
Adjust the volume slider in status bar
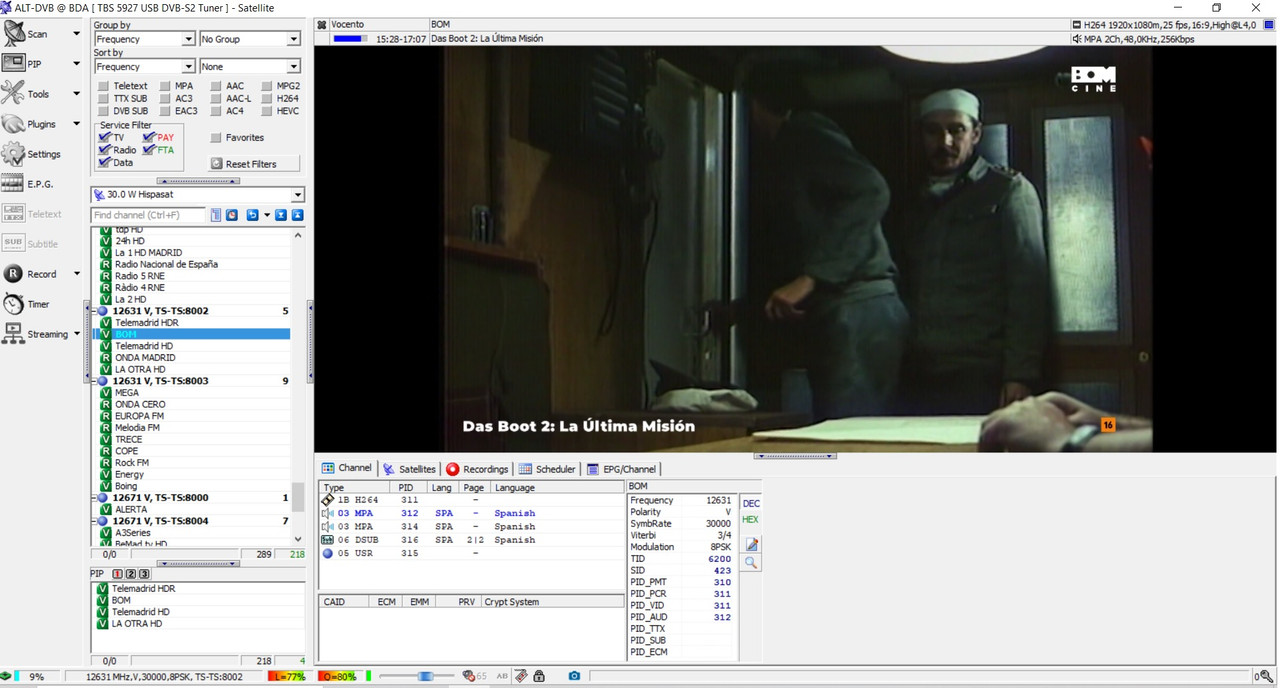pos(418,677)
